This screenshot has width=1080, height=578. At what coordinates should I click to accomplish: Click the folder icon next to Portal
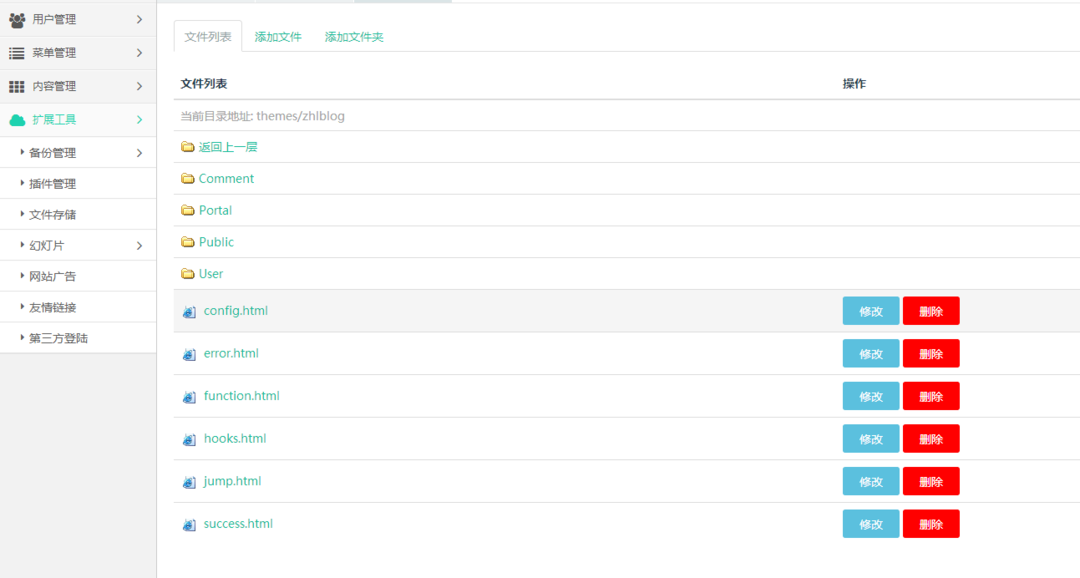(x=187, y=210)
